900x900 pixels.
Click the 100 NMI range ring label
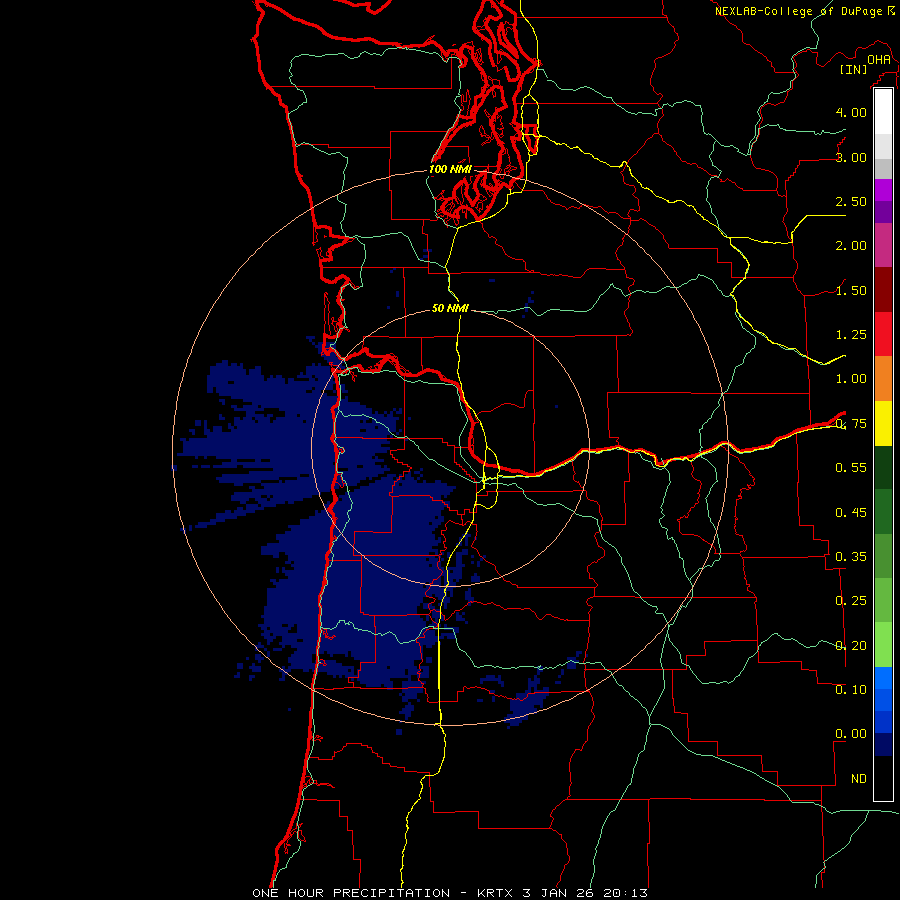(x=450, y=169)
